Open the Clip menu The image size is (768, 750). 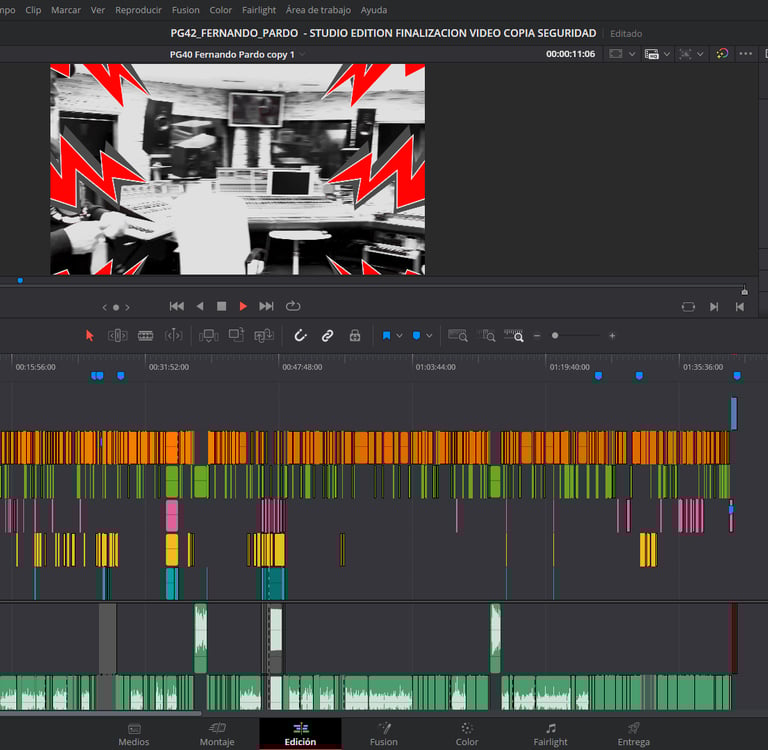(33, 10)
